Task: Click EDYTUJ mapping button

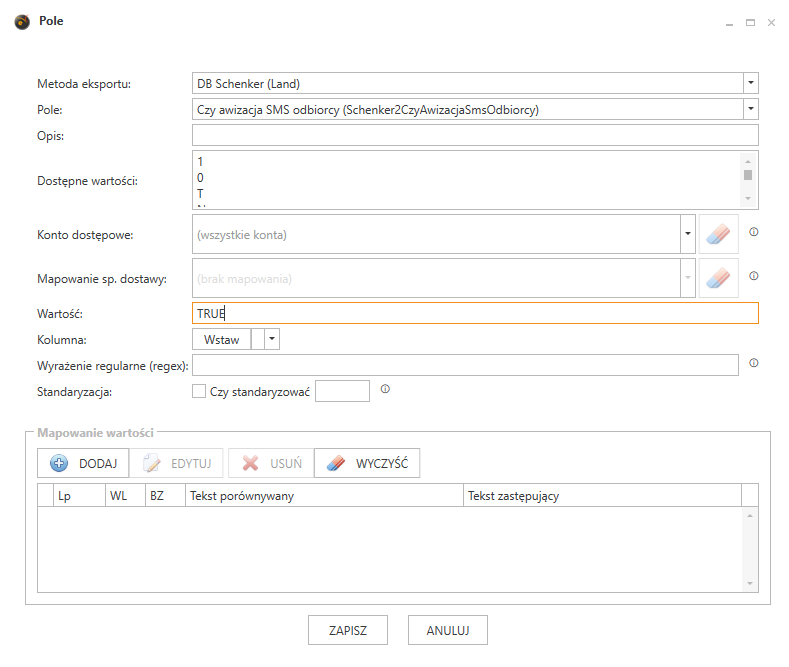Action: (177, 463)
